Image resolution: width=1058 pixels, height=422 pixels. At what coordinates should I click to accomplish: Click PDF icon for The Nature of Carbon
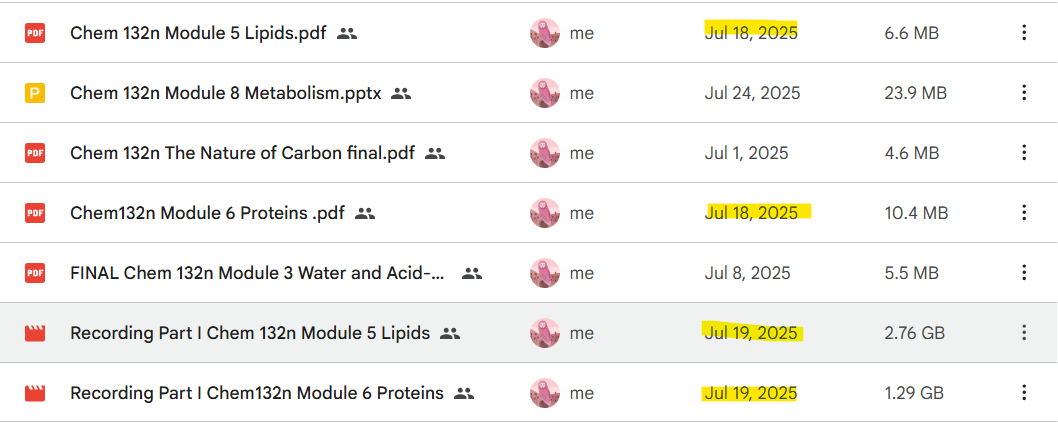click(x=35, y=153)
